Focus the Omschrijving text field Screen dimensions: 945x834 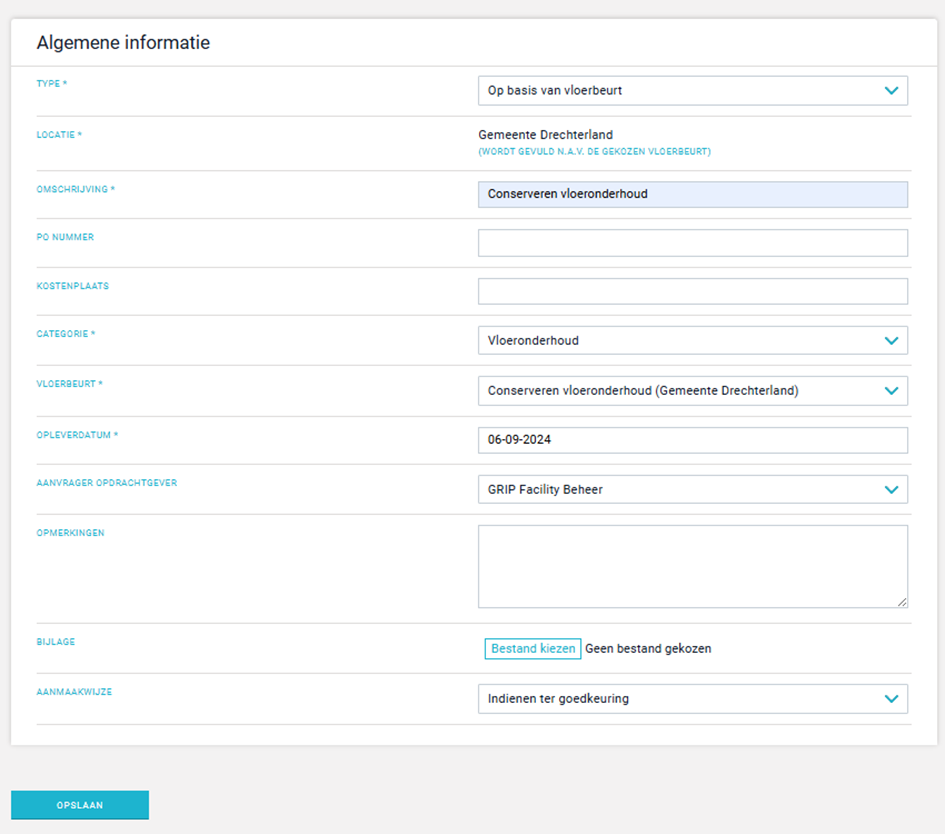pyautogui.click(x=692, y=194)
